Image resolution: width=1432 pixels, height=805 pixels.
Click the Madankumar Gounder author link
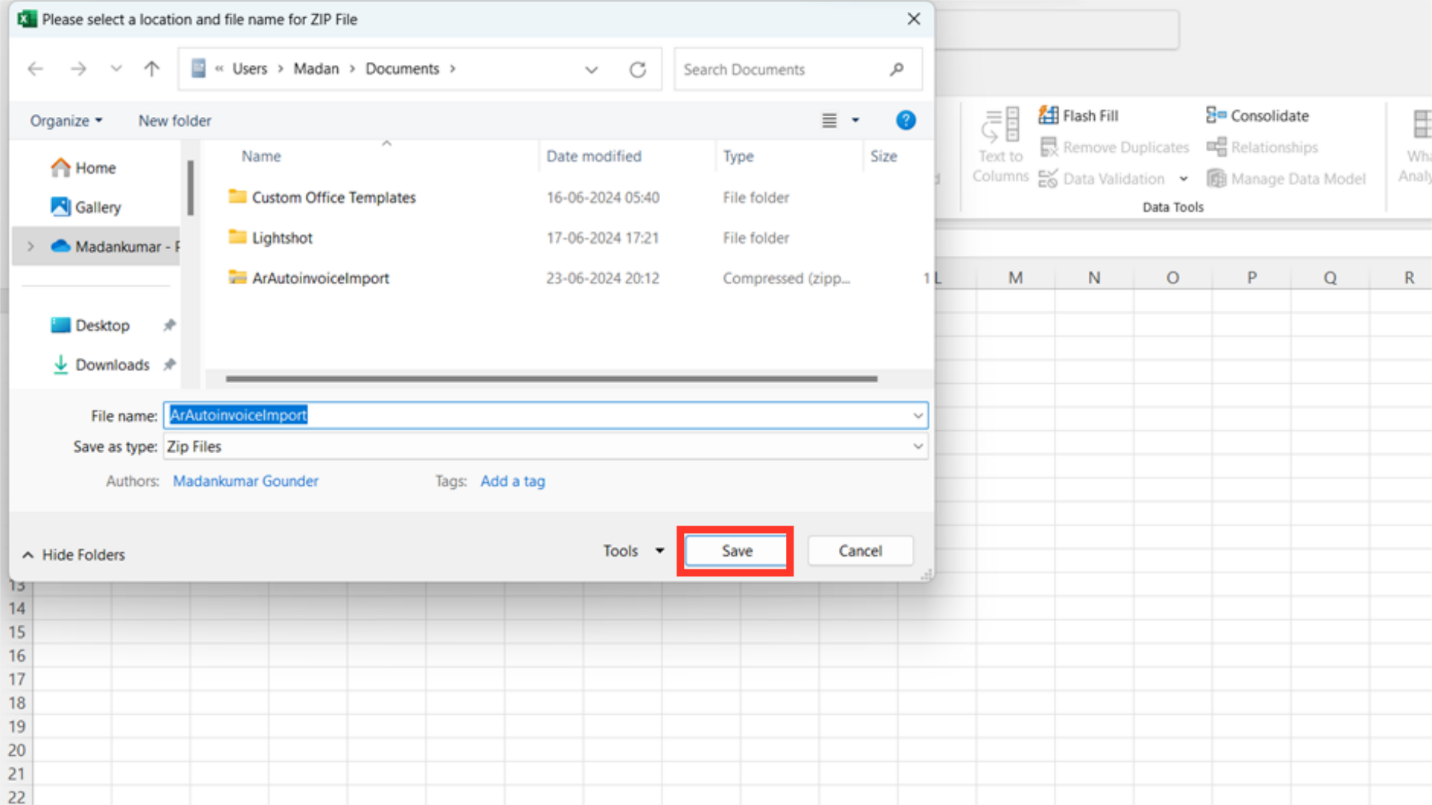click(x=246, y=481)
